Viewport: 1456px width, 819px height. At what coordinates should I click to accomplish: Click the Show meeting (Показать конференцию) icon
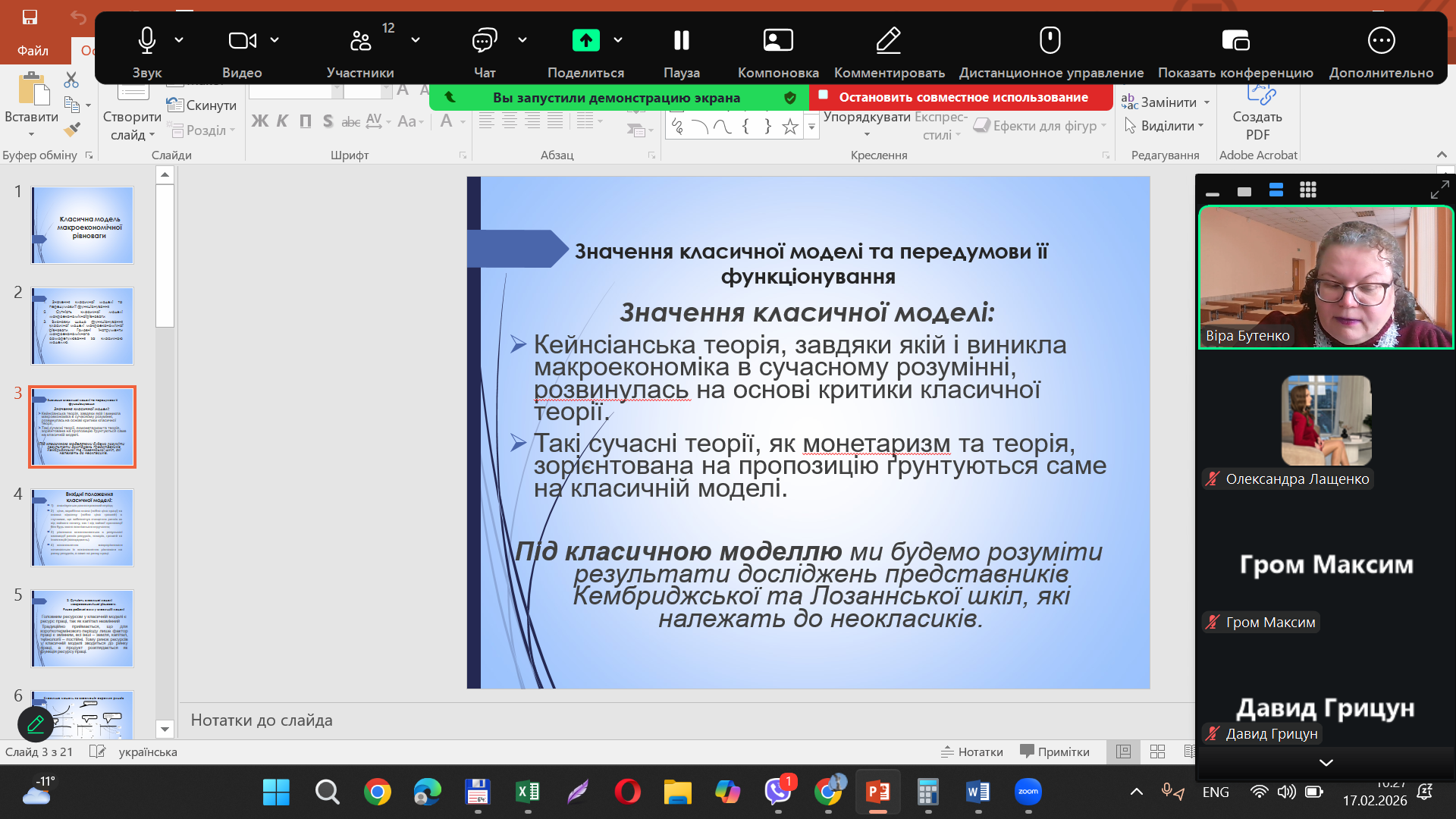[1235, 40]
